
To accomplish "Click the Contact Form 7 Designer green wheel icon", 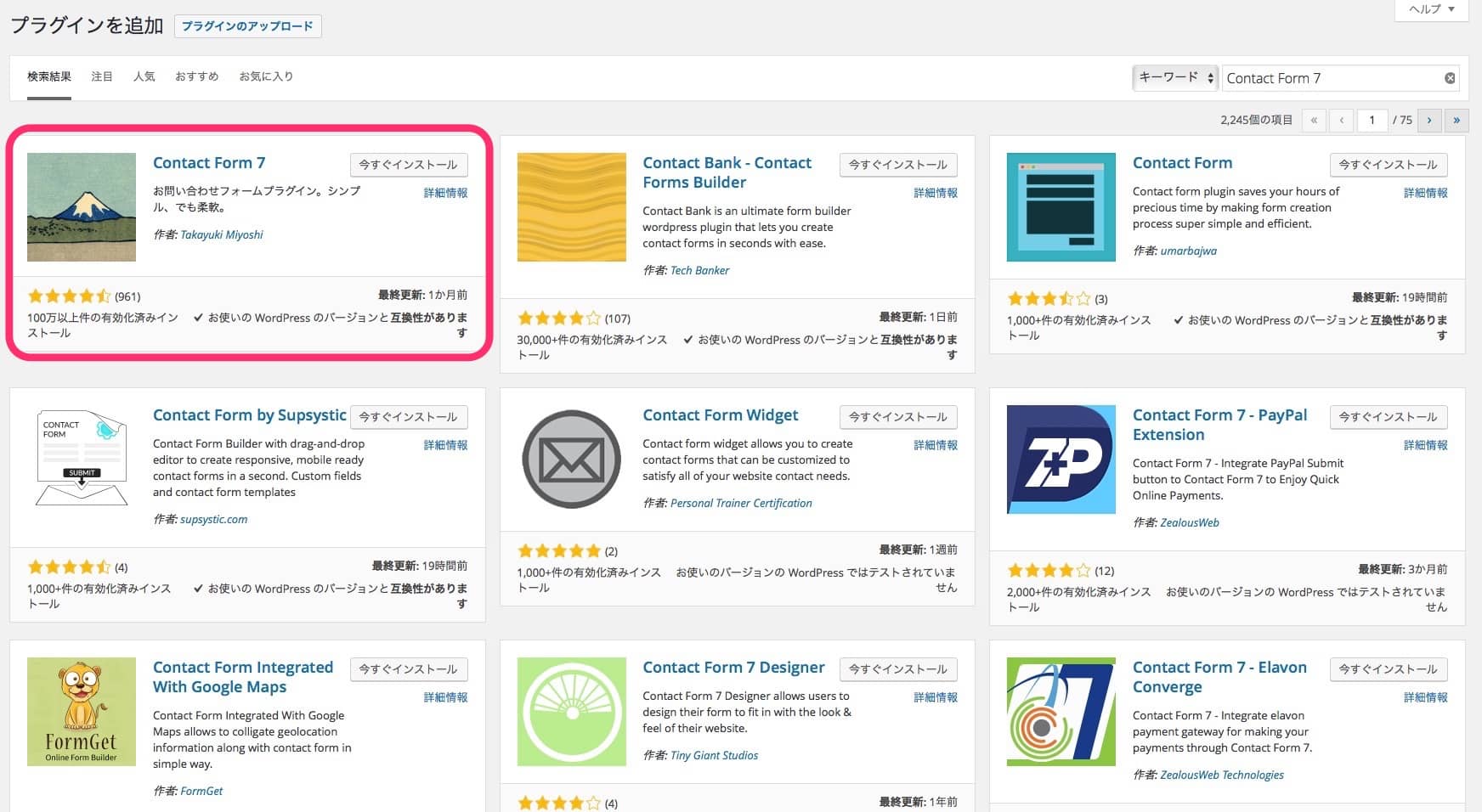I will [571, 711].
